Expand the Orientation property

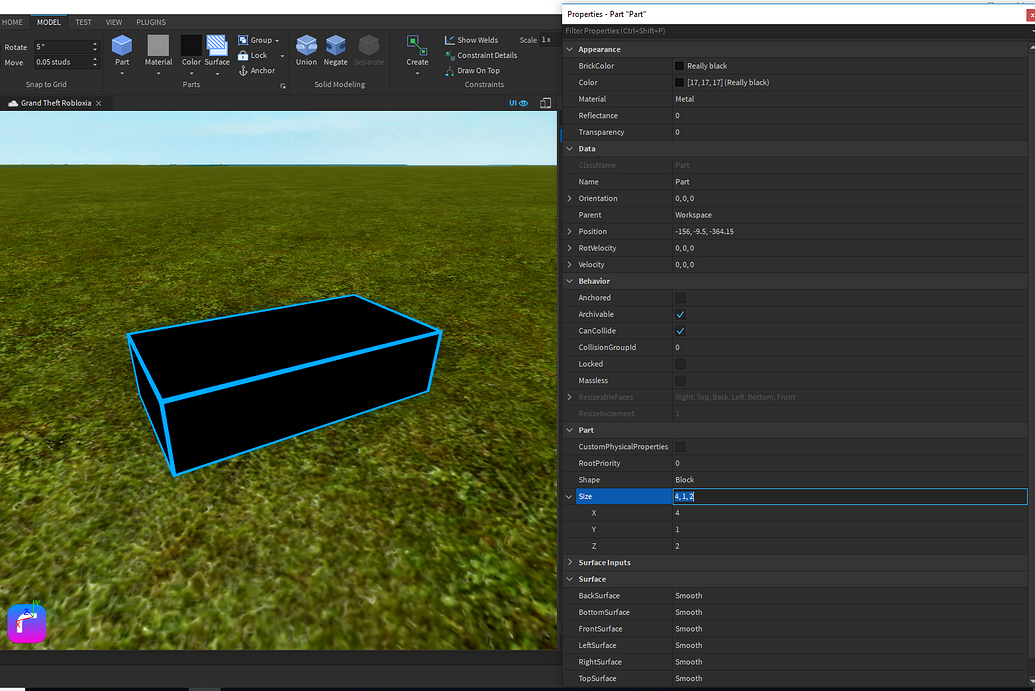click(569, 198)
